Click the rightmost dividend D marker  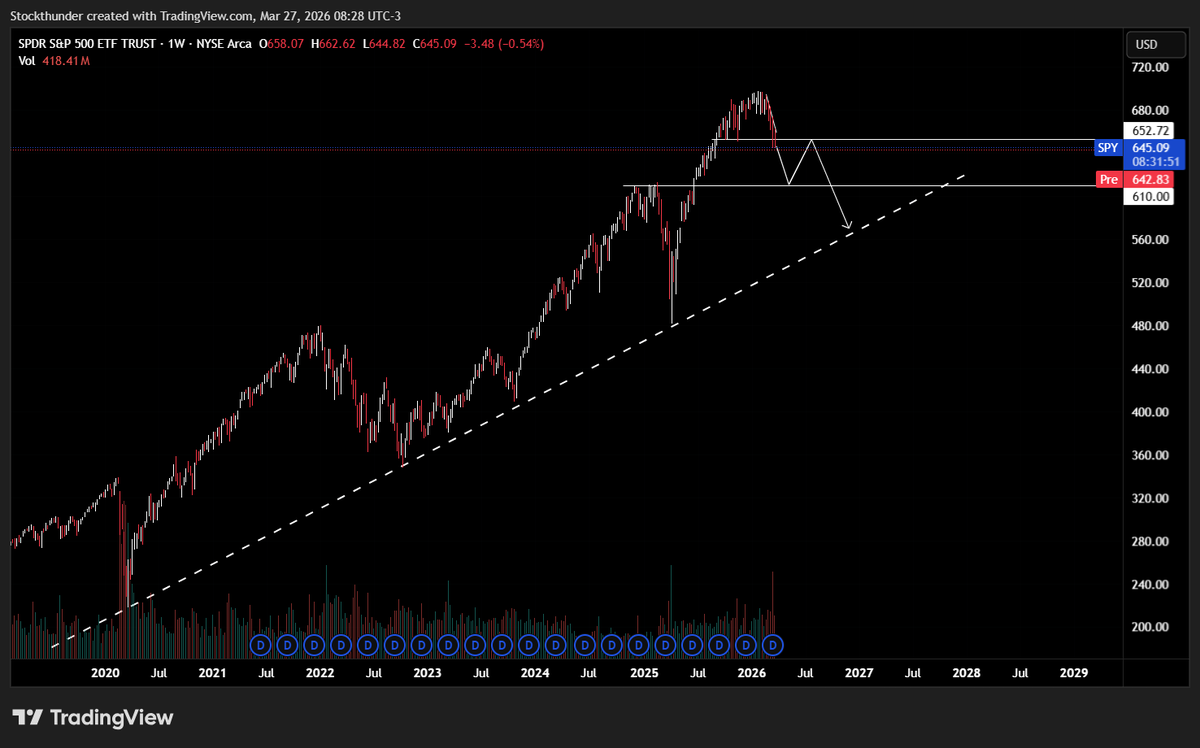point(772,645)
